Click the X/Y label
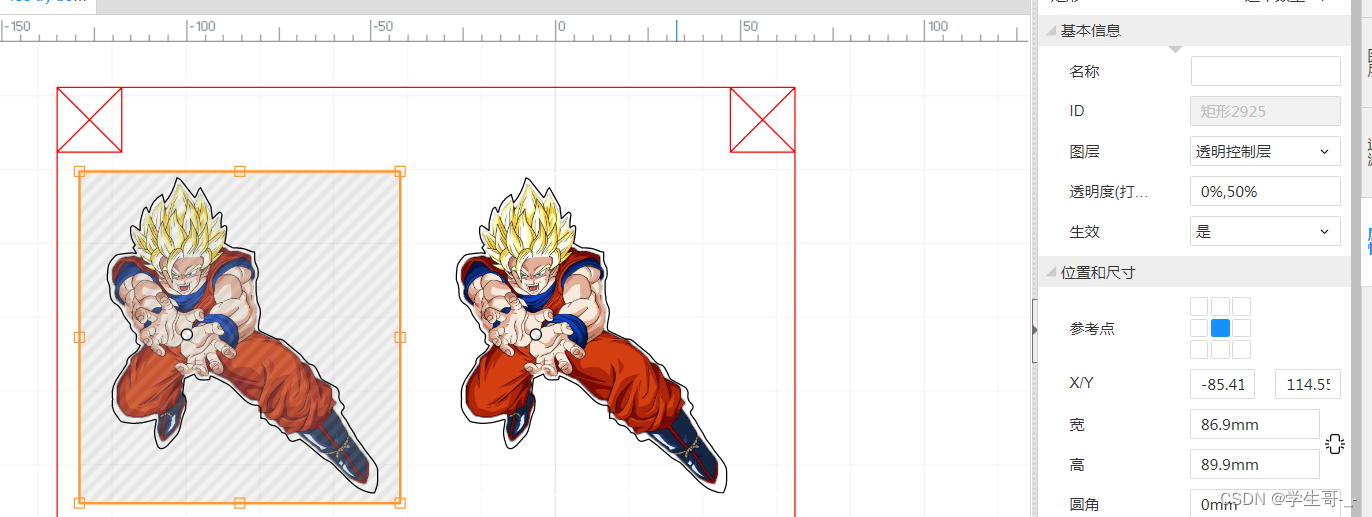Image resolution: width=1372 pixels, height=517 pixels. click(1083, 384)
